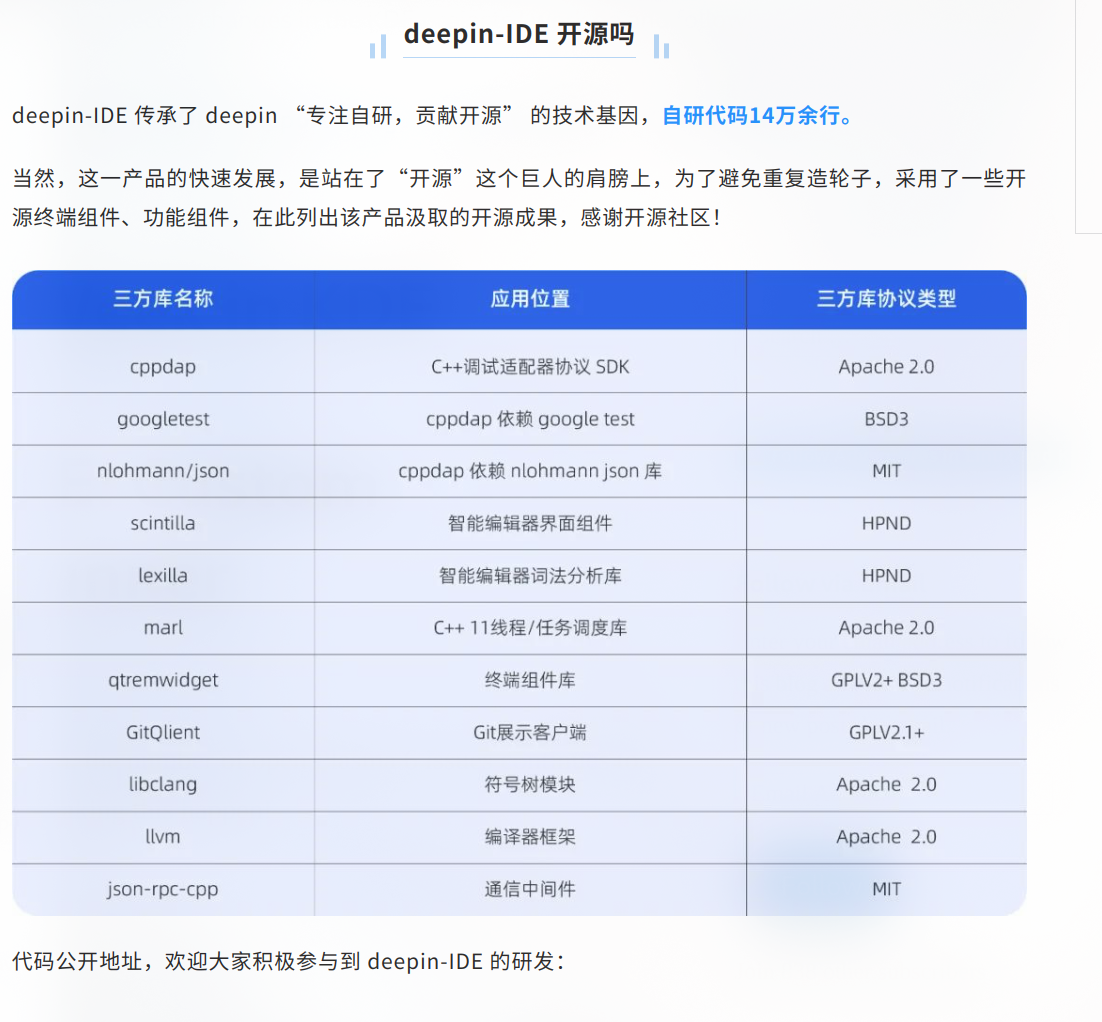Click the cell 'cppdap 依赖 google test'
Viewport: 1102px width, 1022px height.
[x=530, y=419]
